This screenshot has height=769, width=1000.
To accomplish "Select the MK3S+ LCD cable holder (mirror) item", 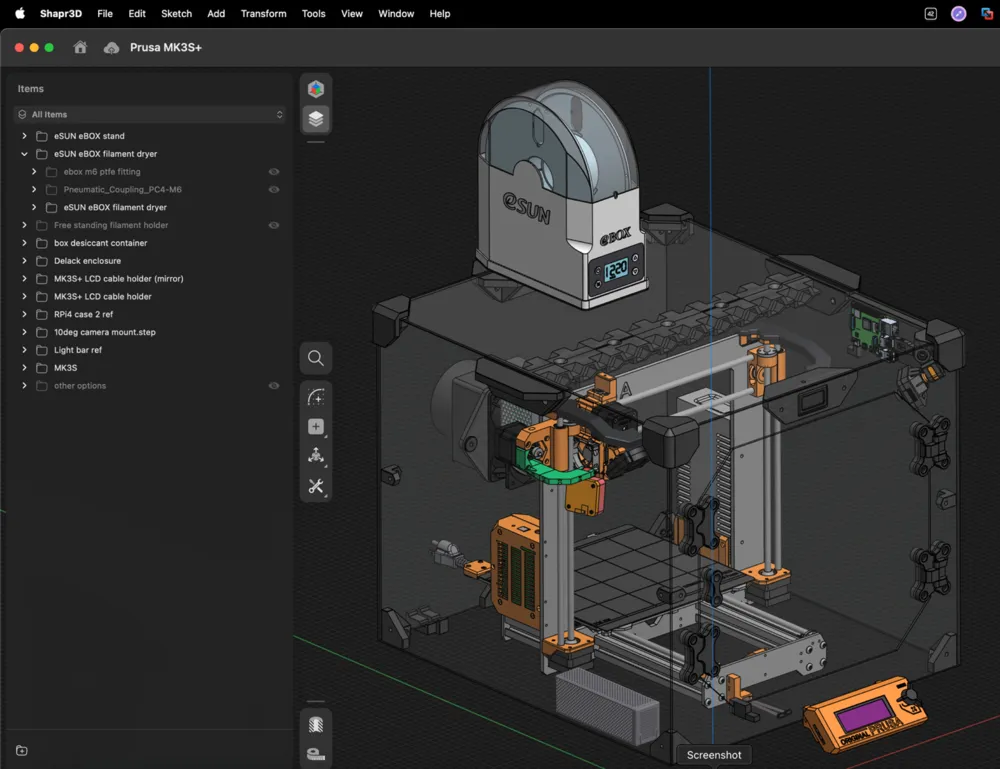I will 119,279.
